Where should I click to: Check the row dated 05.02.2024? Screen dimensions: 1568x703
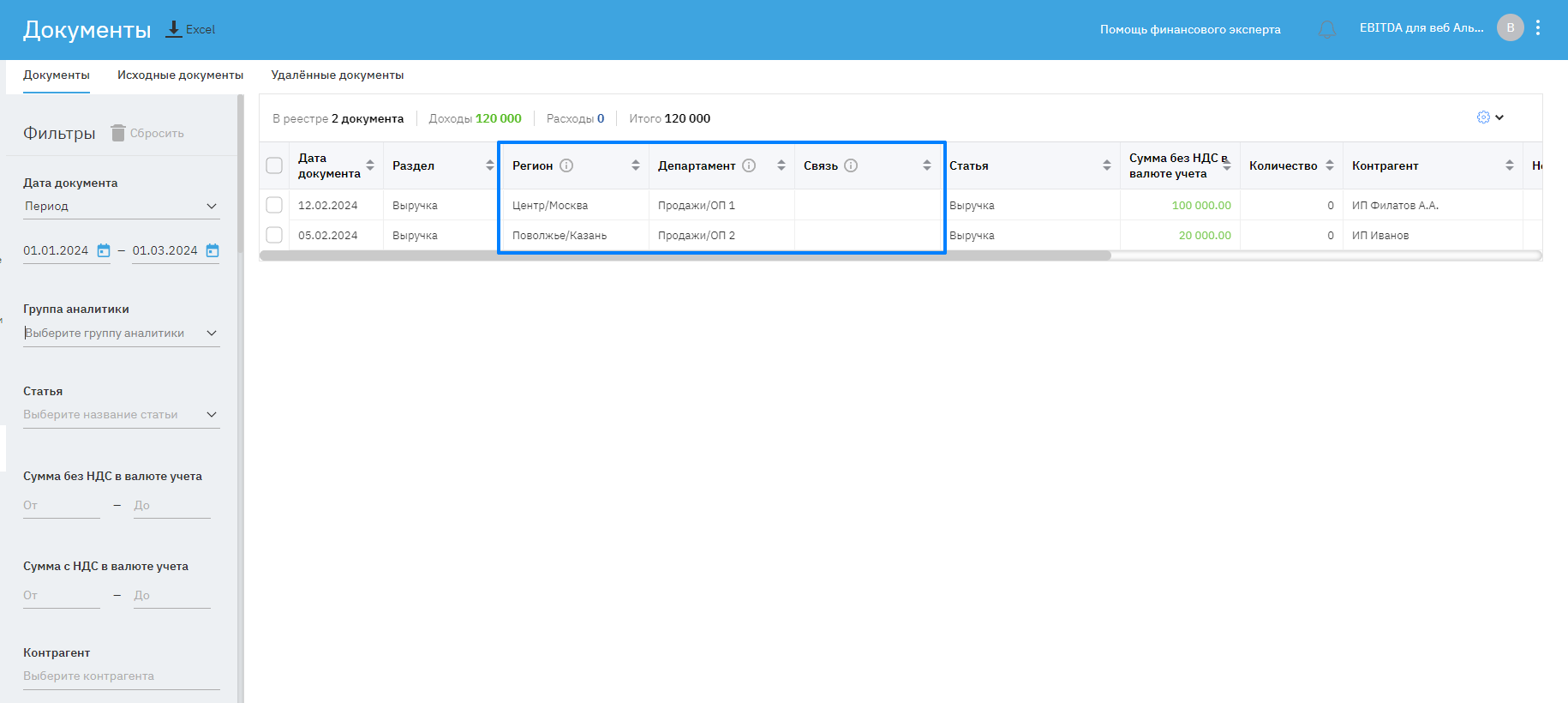274,235
